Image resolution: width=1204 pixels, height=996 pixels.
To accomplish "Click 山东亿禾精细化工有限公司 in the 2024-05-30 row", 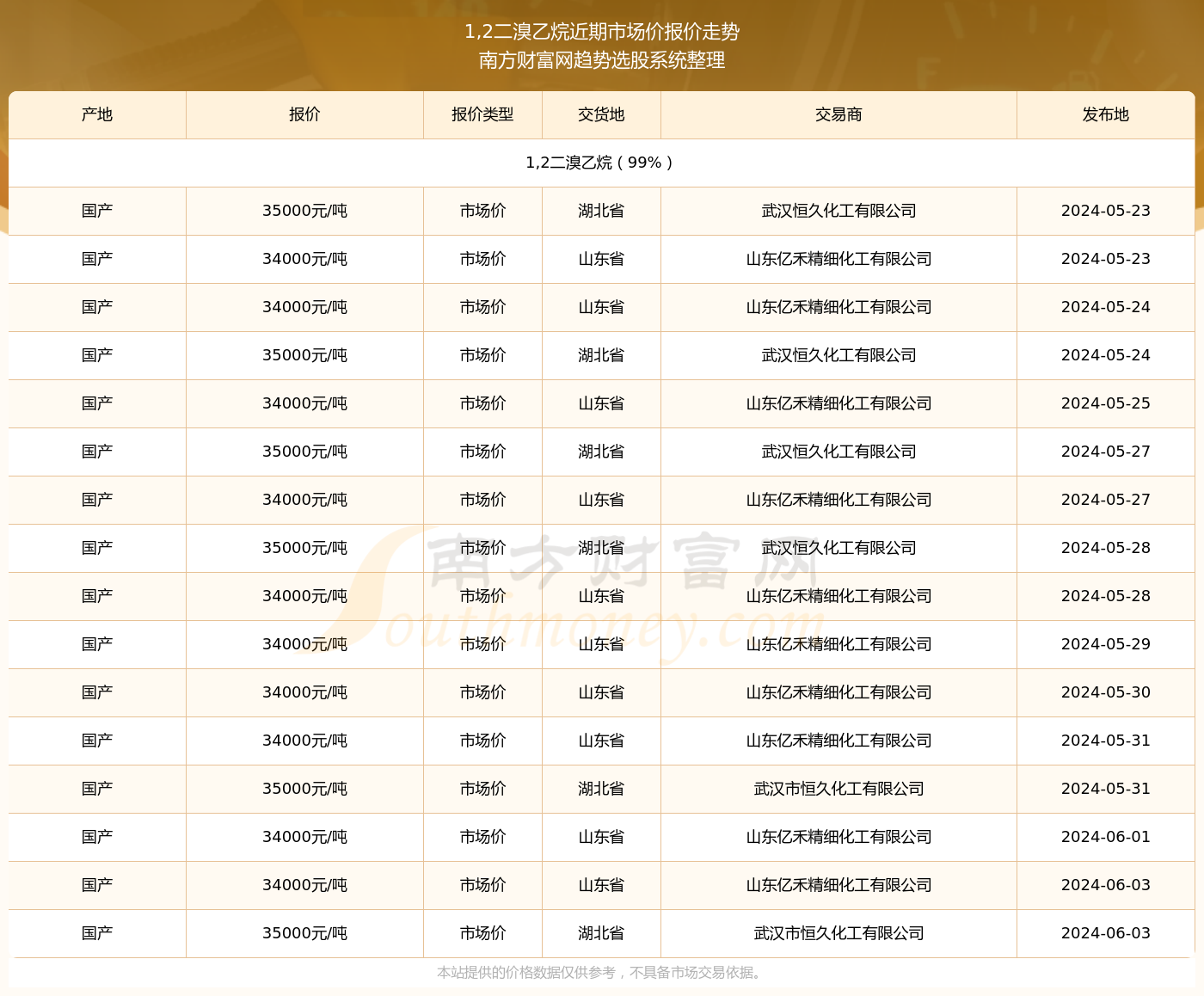I will [838, 692].
